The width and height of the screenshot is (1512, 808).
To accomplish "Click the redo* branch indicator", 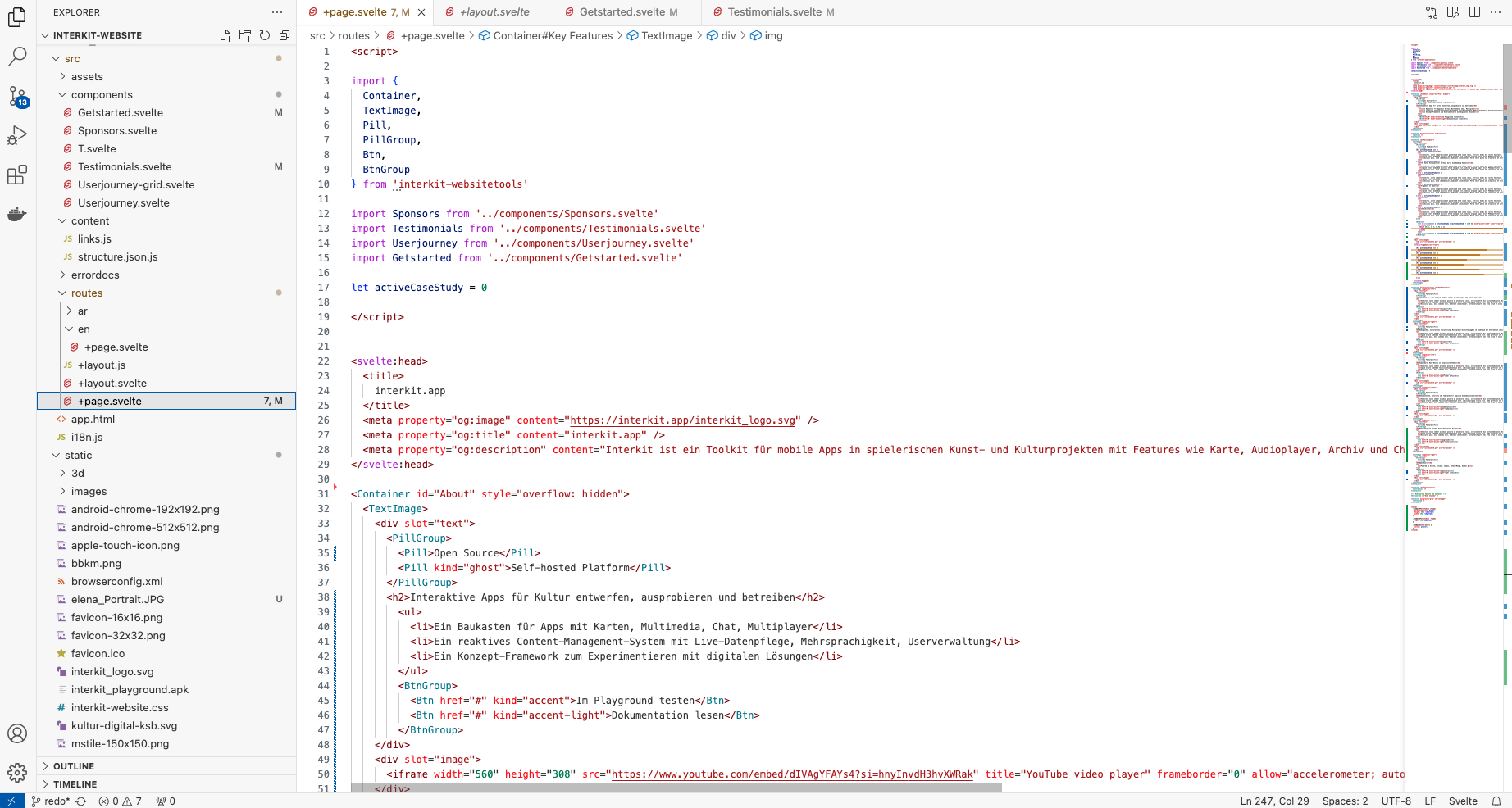I will [50, 801].
